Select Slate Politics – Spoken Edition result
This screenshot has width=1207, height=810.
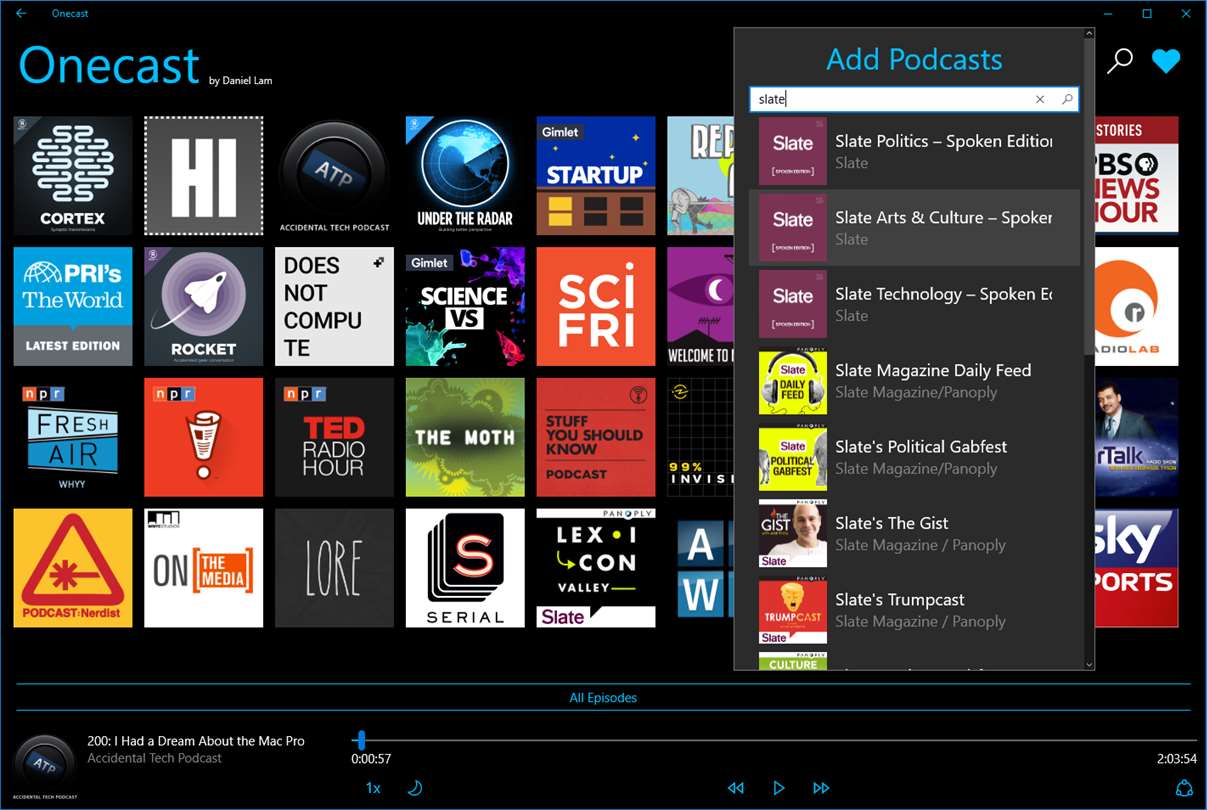(x=914, y=151)
